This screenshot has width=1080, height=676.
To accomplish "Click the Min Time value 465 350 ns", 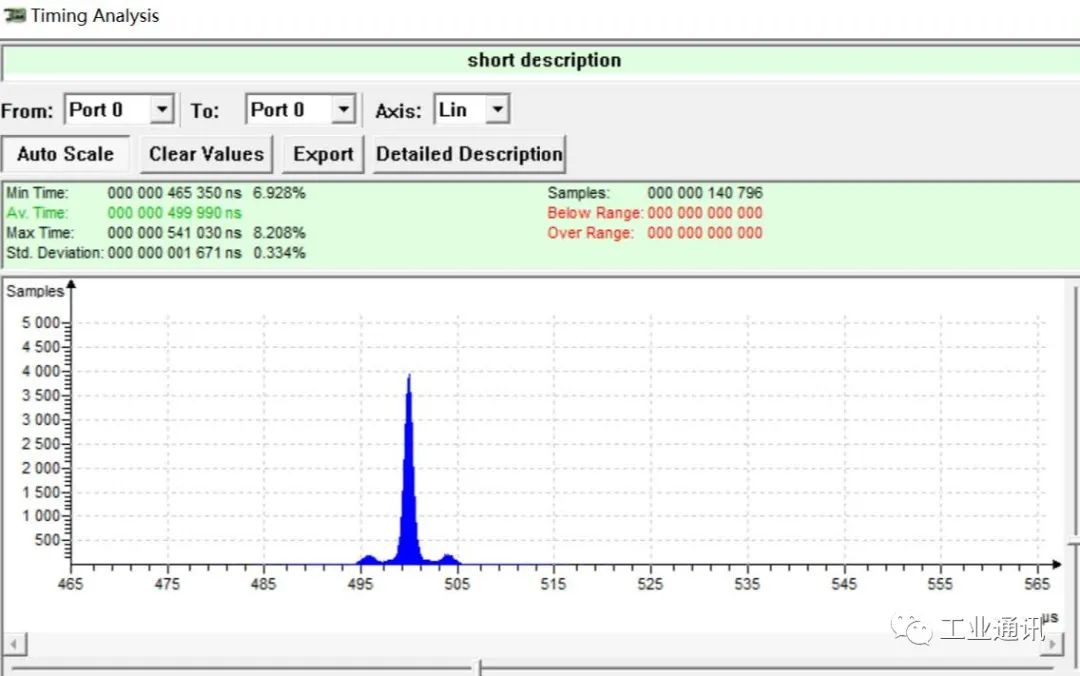I will [174, 193].
